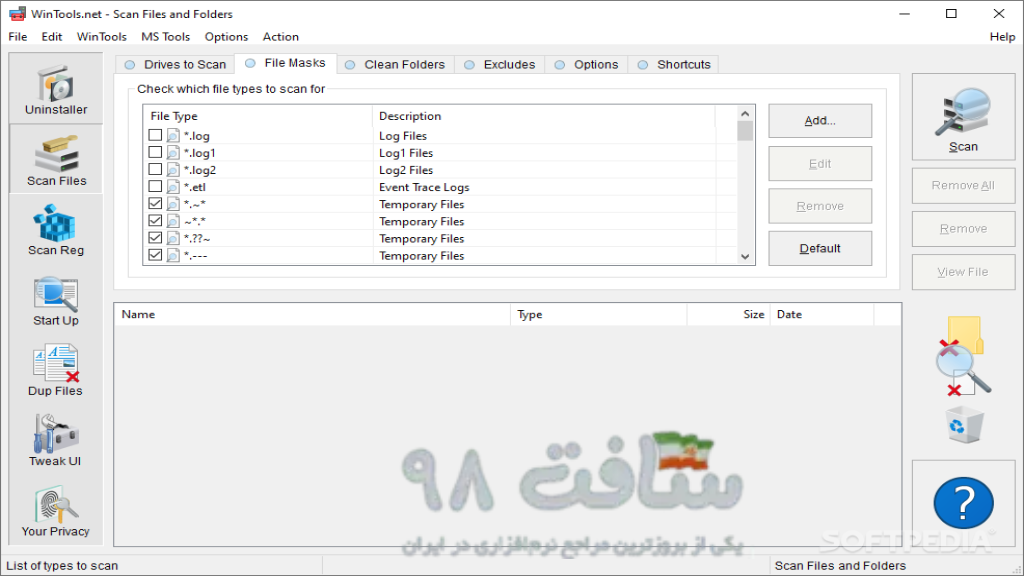Click the Remove button under Edit
Image resolution: width=1024 pixels, height=576 pixels.
[820, 206]
